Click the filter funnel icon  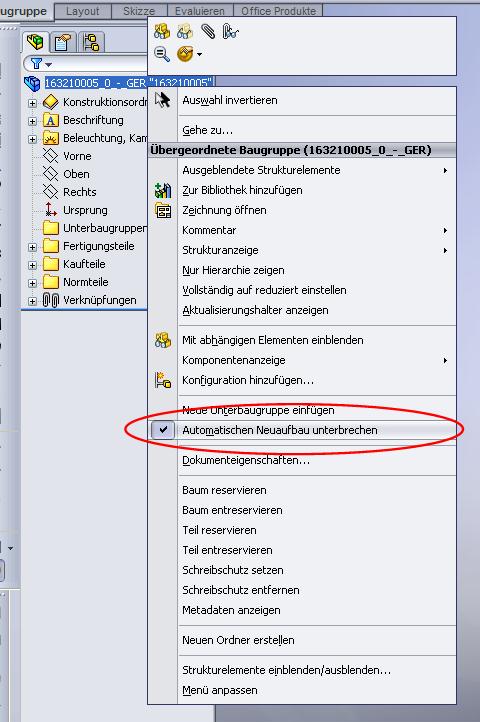36,63
